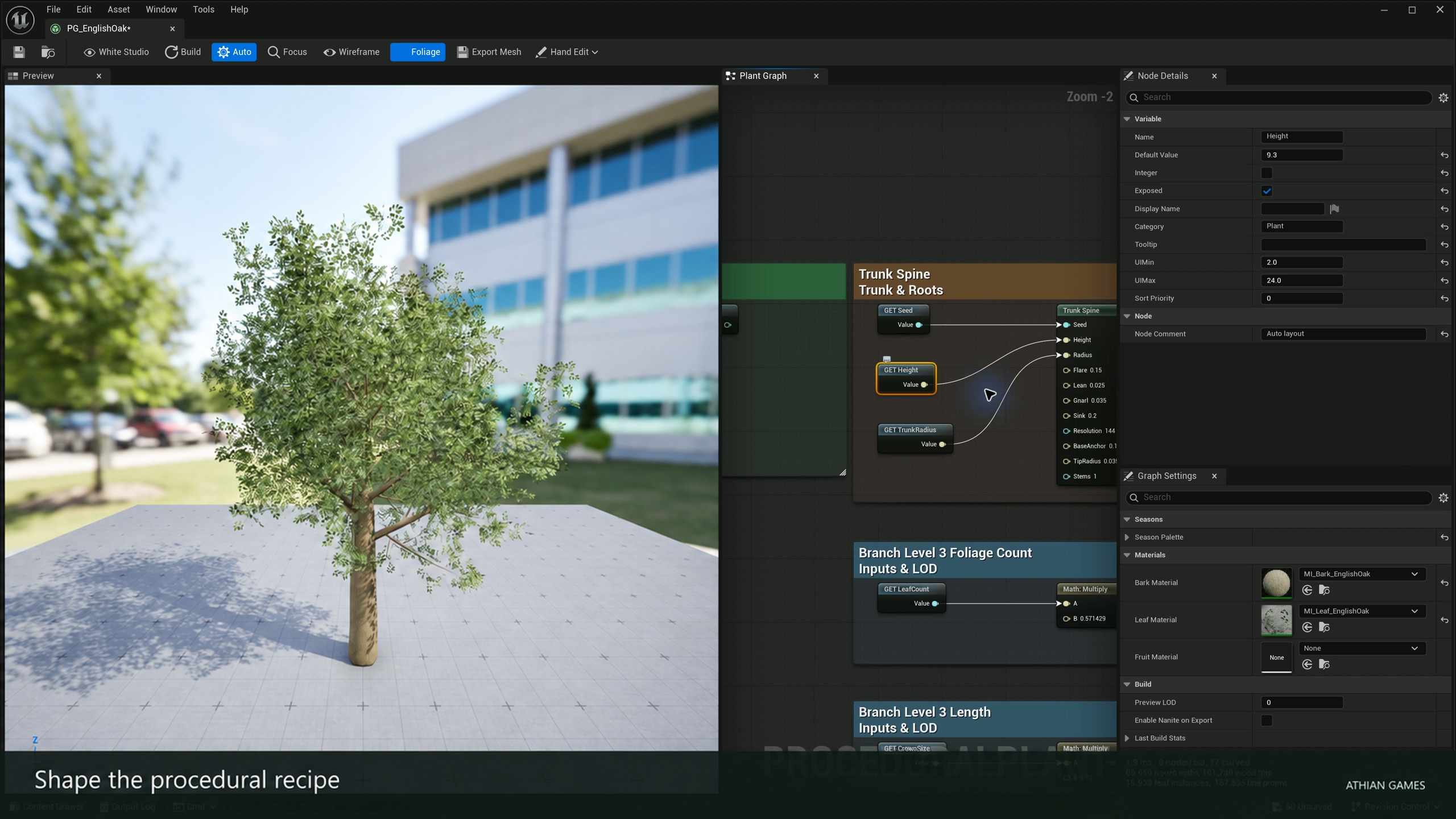Click the UIMin value field

(x=1301, y=263)
